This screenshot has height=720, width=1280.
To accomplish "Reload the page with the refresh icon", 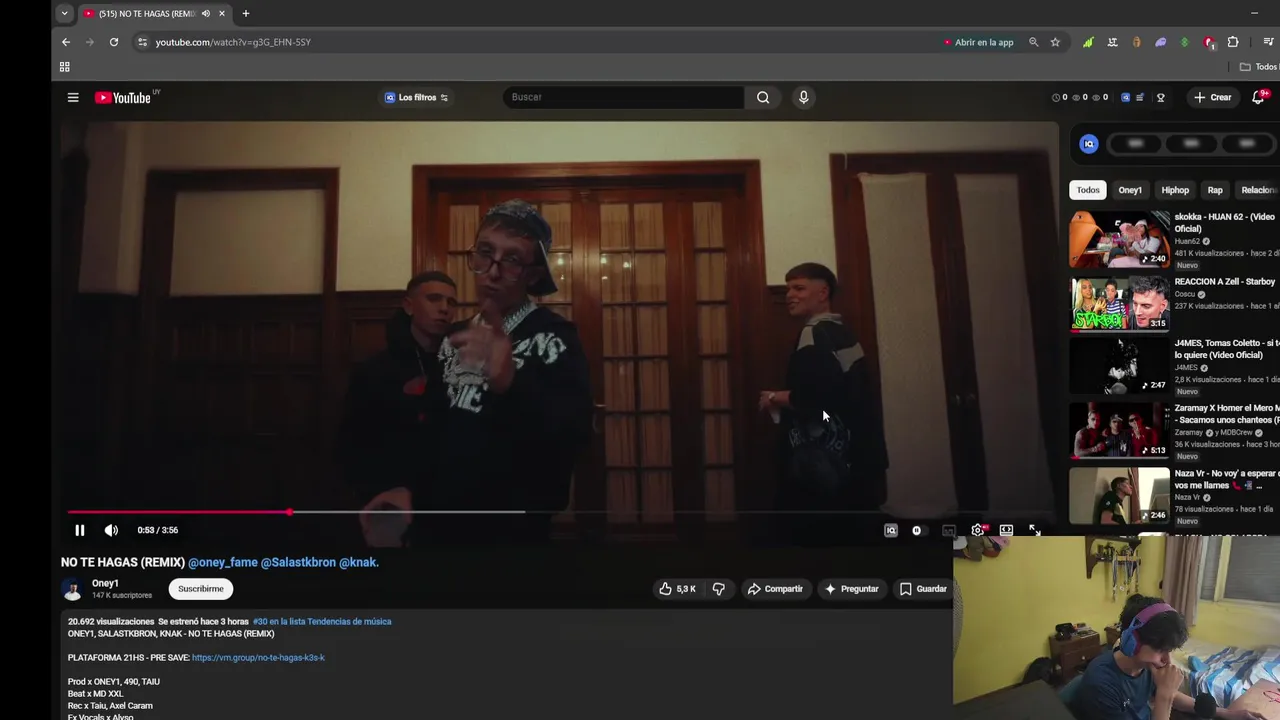I will coord(114,42).
